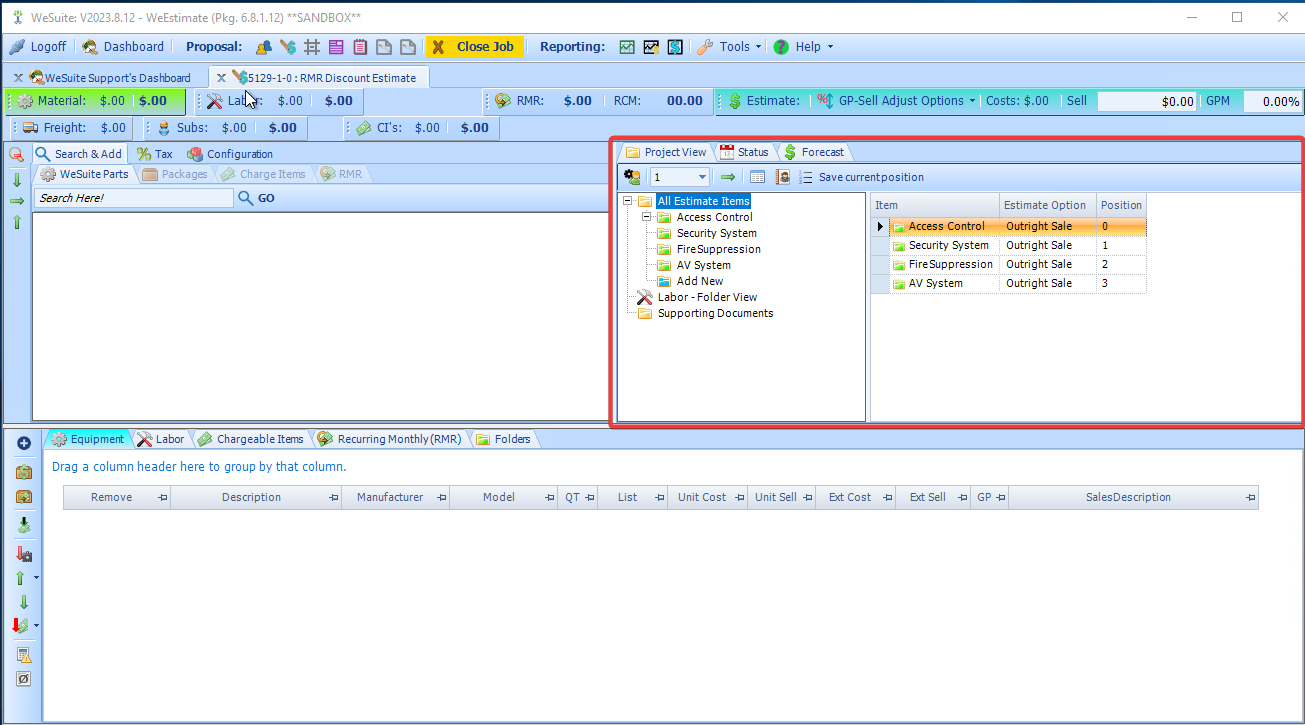This screenshot has width=1305, height=725.
Task: Open GP-Sell Adjust Options dropdown
Action: 972,101
